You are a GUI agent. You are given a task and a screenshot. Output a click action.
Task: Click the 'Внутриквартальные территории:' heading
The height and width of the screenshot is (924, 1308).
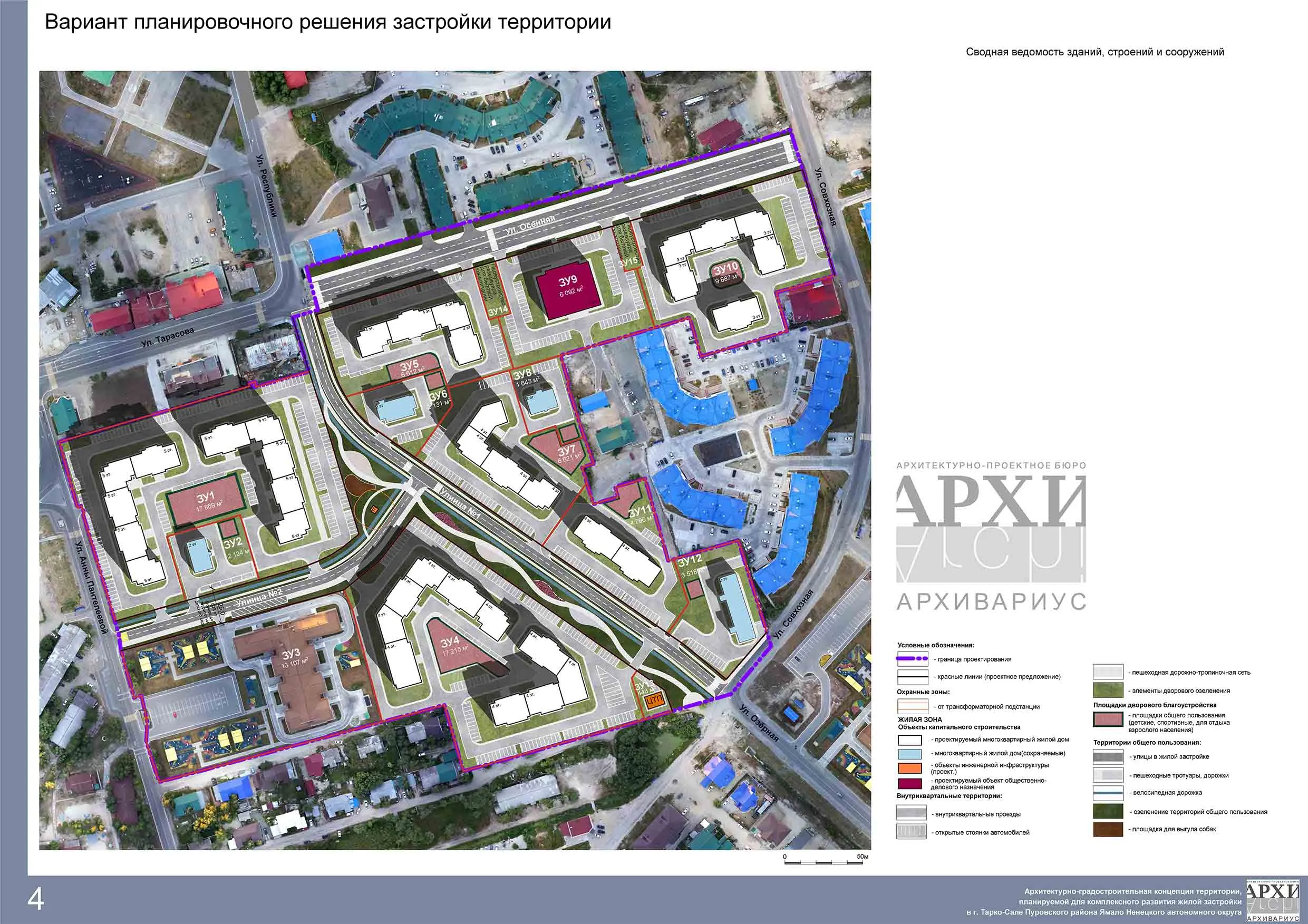point(949,796)
